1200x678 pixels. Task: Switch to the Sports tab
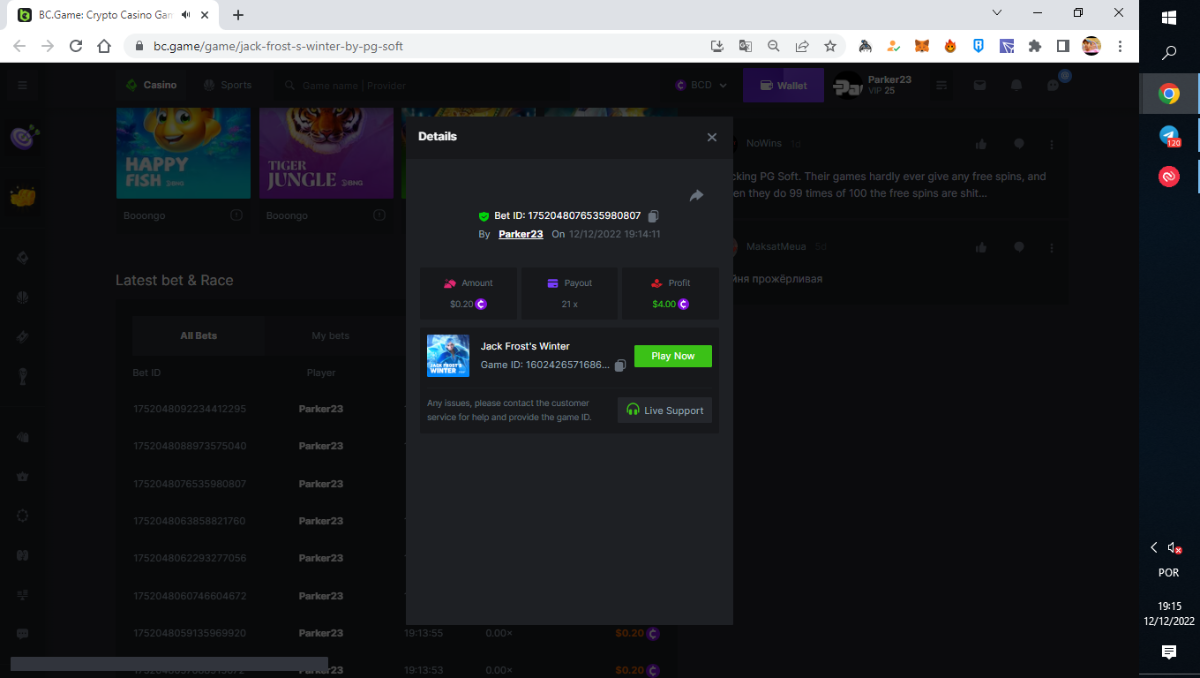[x=227, y=86]
